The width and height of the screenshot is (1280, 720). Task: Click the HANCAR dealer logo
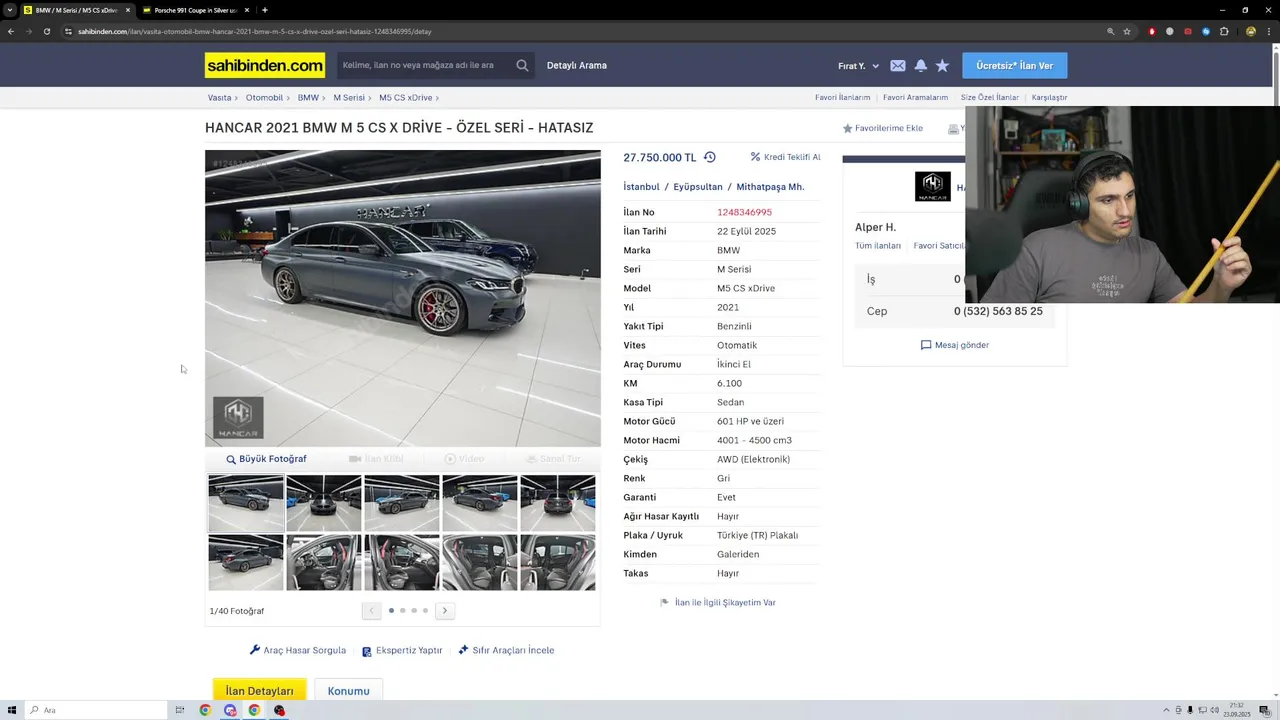click(933, 187)
